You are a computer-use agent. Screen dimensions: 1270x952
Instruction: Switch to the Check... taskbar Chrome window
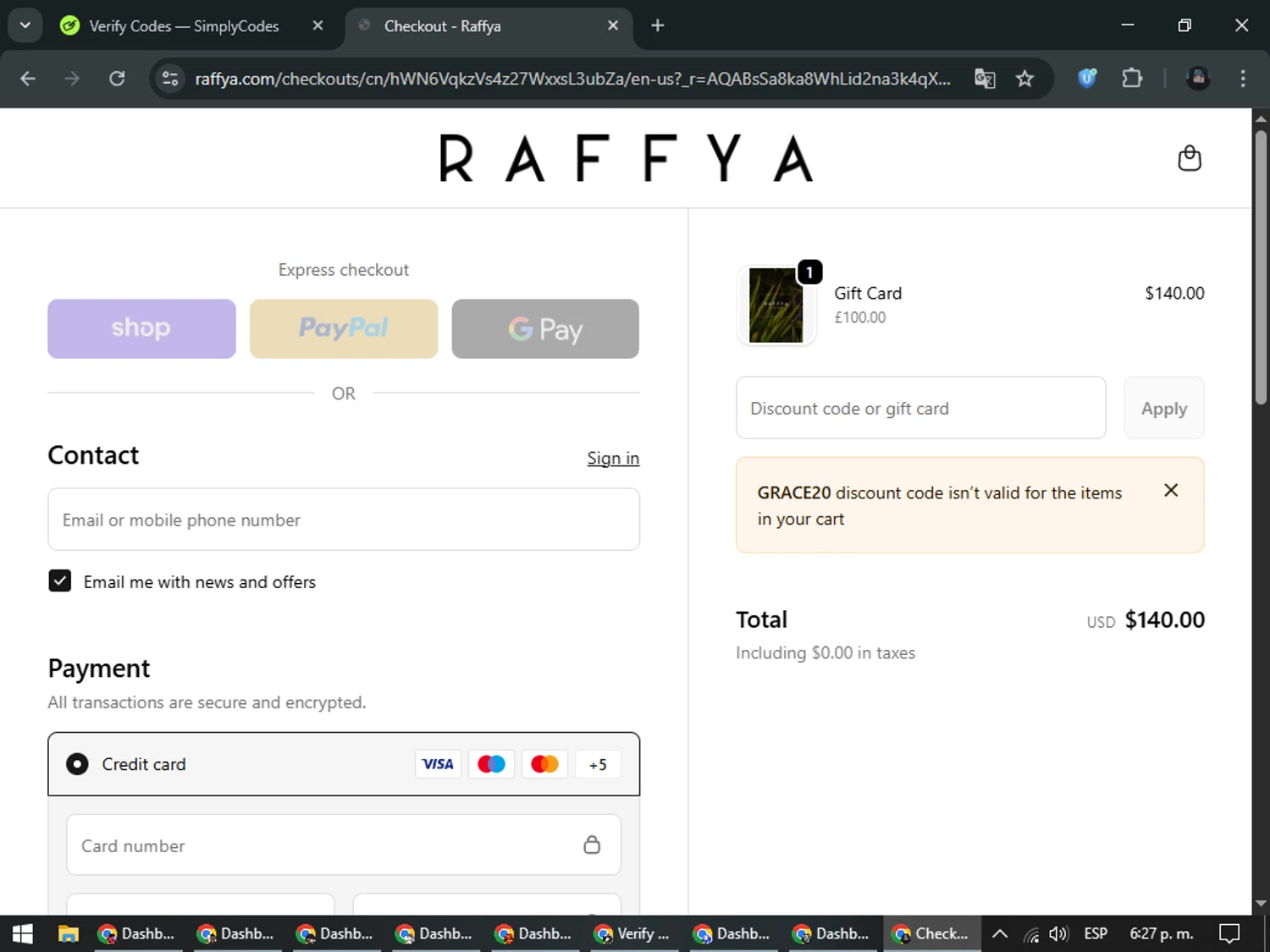pos(931,933)
